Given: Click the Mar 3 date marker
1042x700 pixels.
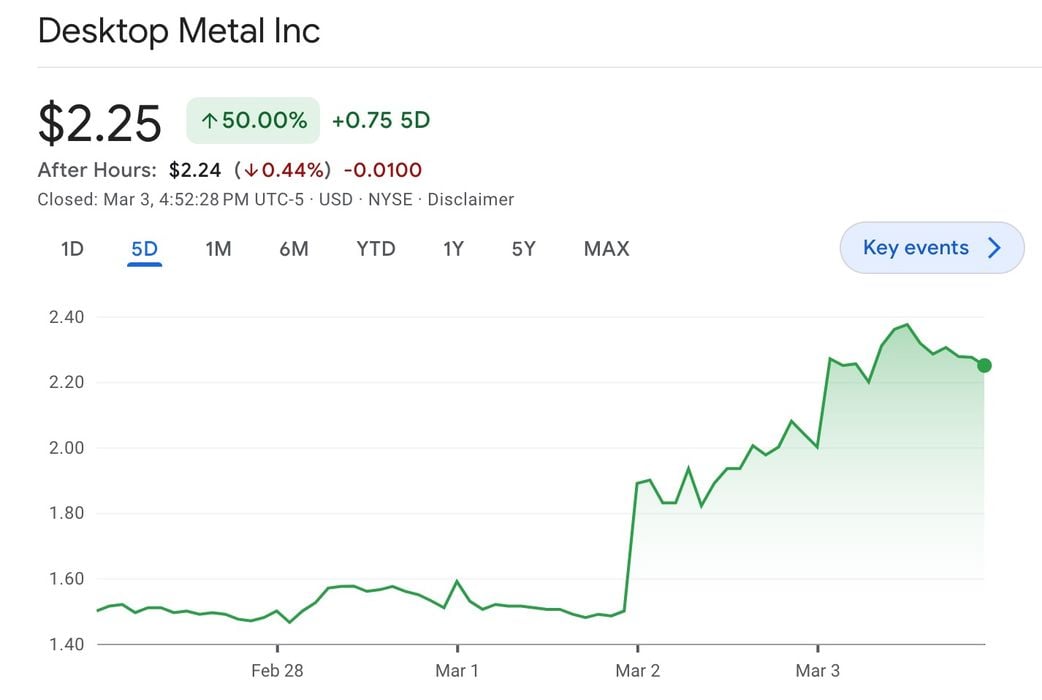Looking at the screenshot, I should coord(817,670).
